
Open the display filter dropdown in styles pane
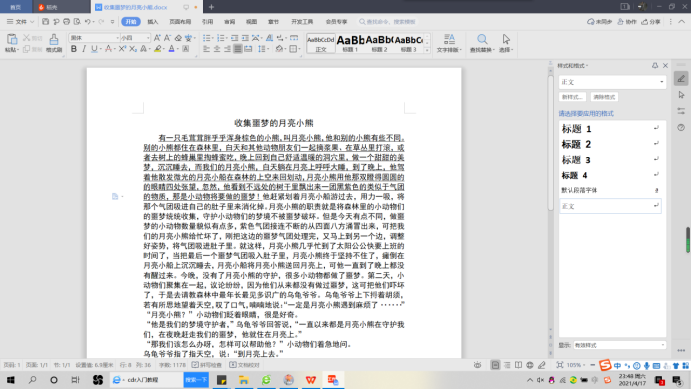[x=662, y=345]
